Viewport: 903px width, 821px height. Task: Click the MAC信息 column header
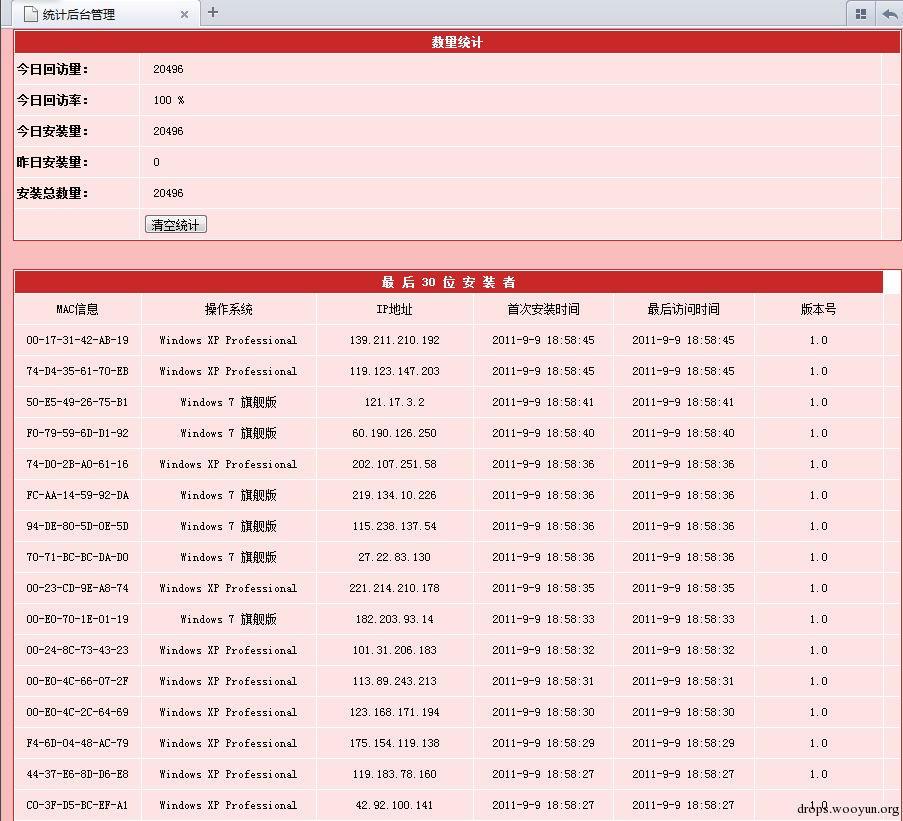pos(78,309)
